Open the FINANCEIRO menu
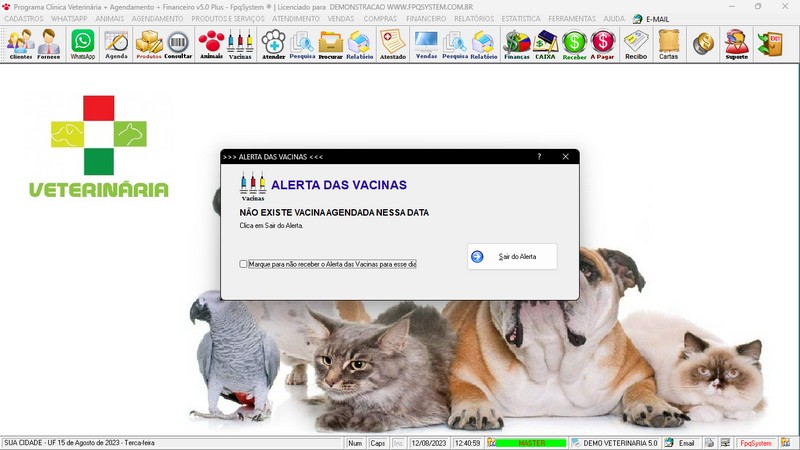The image size is (800, 450). tap(426, 19)
